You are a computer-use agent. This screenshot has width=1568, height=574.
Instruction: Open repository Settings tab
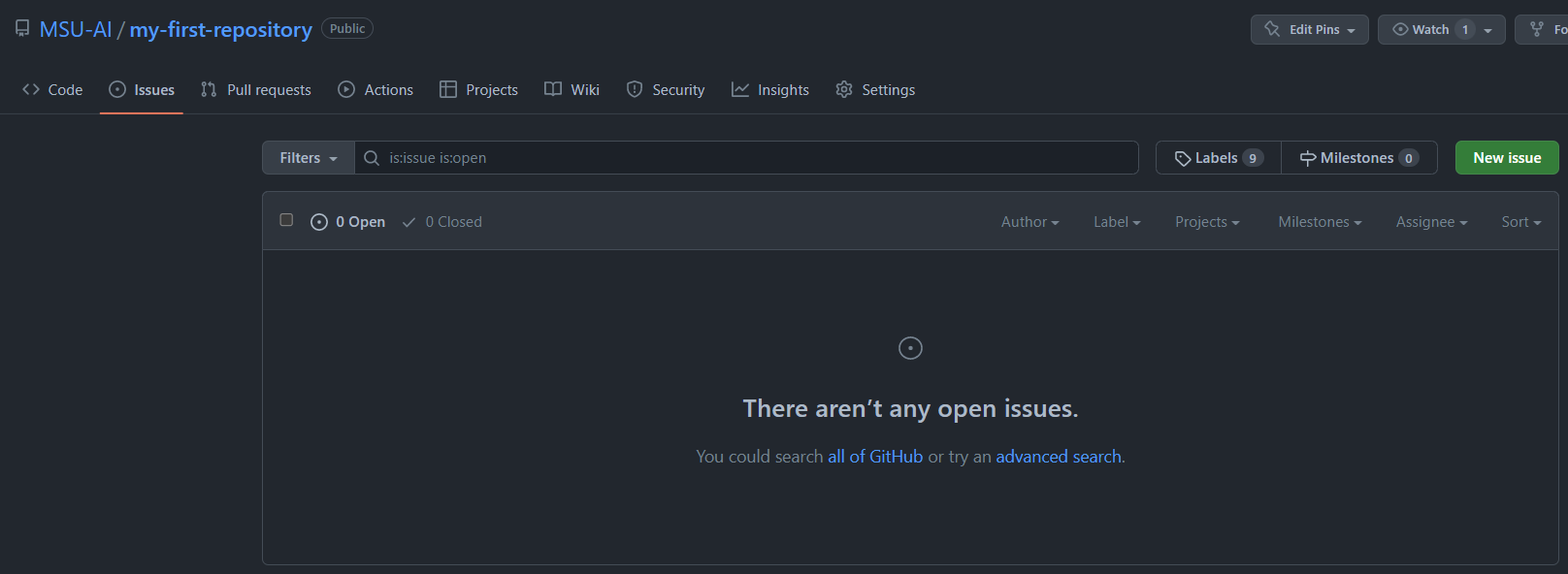tap(875, 89)
